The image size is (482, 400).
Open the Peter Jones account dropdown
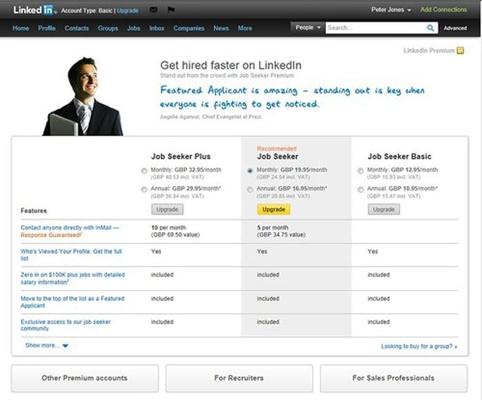click(x=391, y=10)
